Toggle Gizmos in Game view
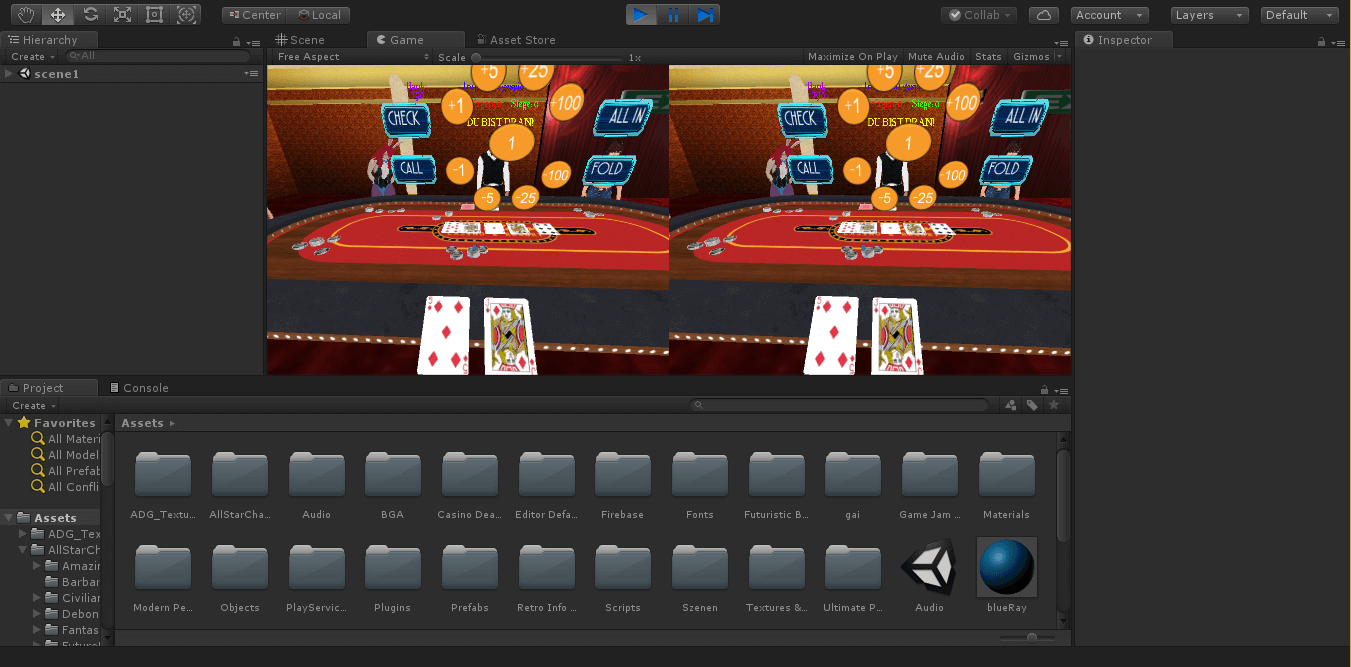Image resolution: width=1351 pixels, height=667 pixels. point(1030,57)
